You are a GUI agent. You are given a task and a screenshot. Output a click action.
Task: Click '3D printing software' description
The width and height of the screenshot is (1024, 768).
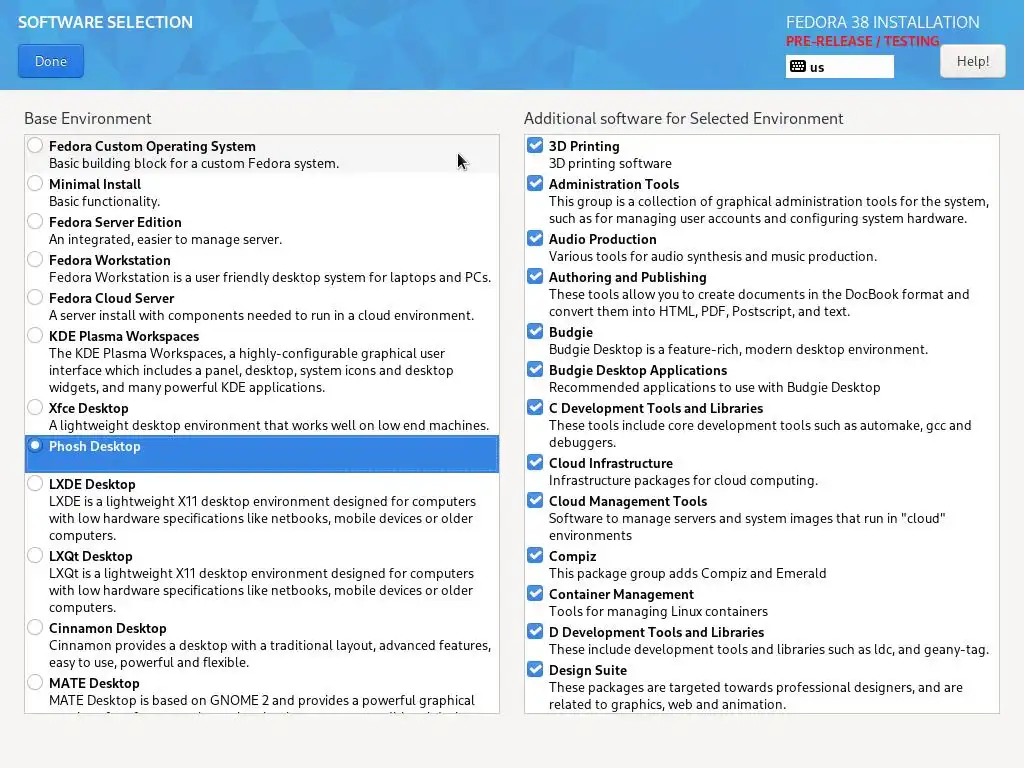pos(610,163)
